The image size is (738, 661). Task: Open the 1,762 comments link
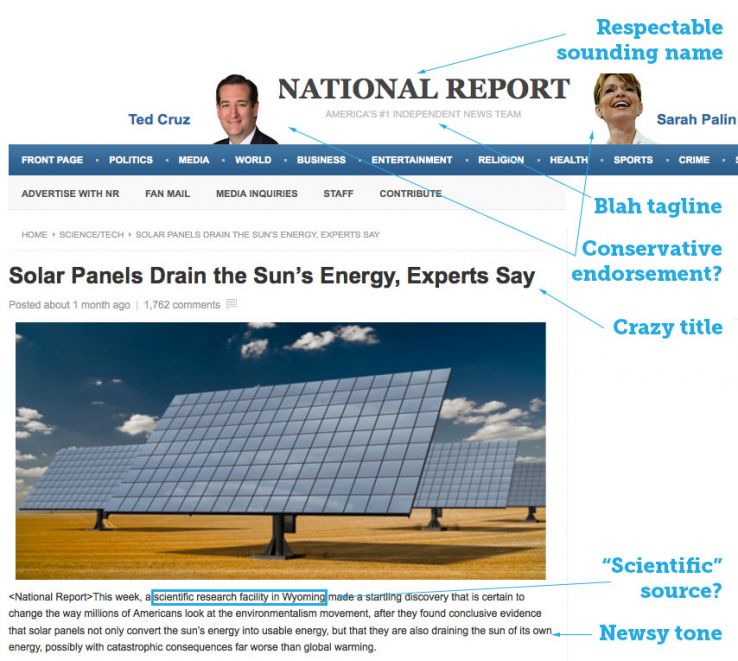point(182,305)
